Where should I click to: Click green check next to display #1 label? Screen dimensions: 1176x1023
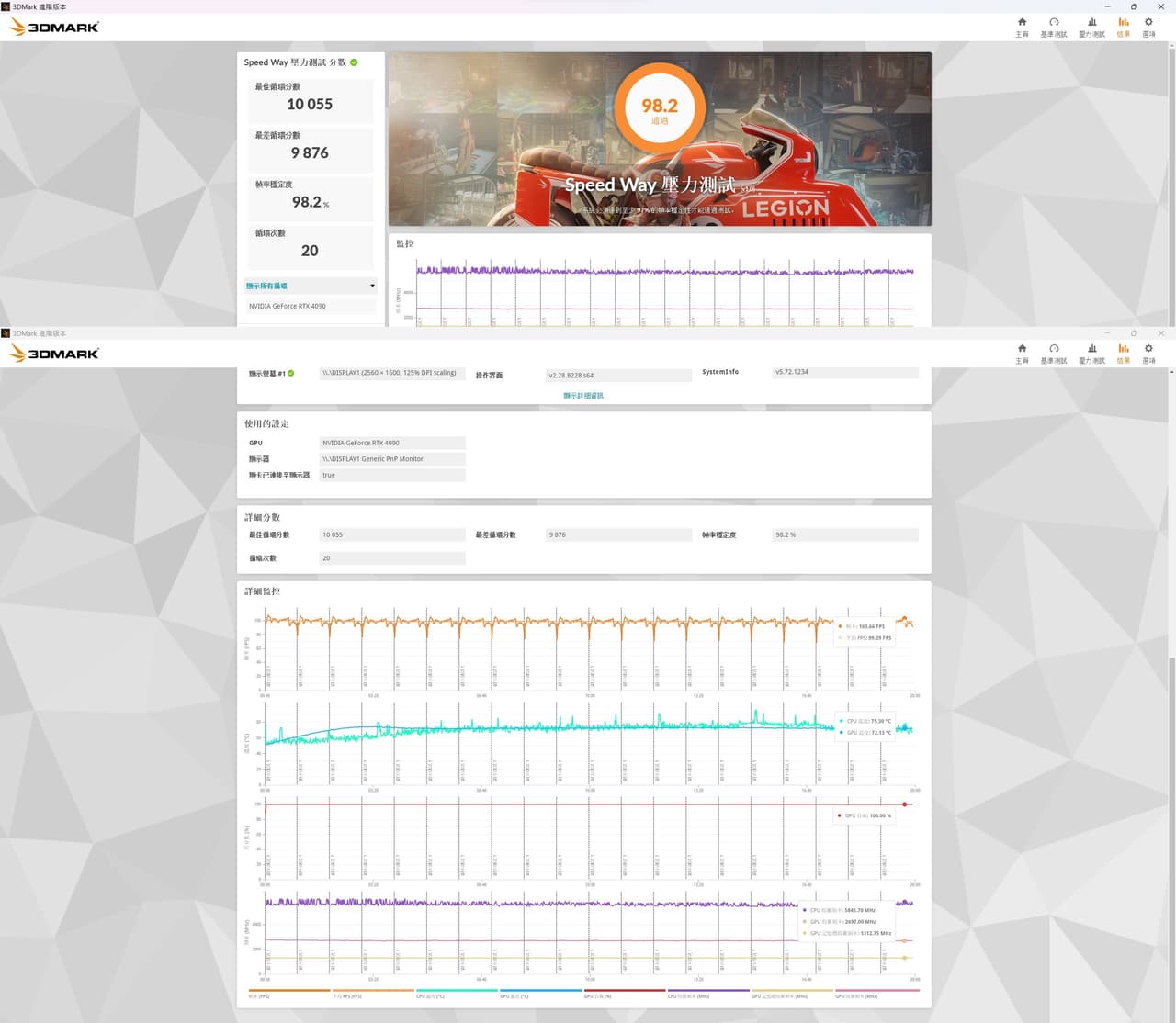coord(291,373)
